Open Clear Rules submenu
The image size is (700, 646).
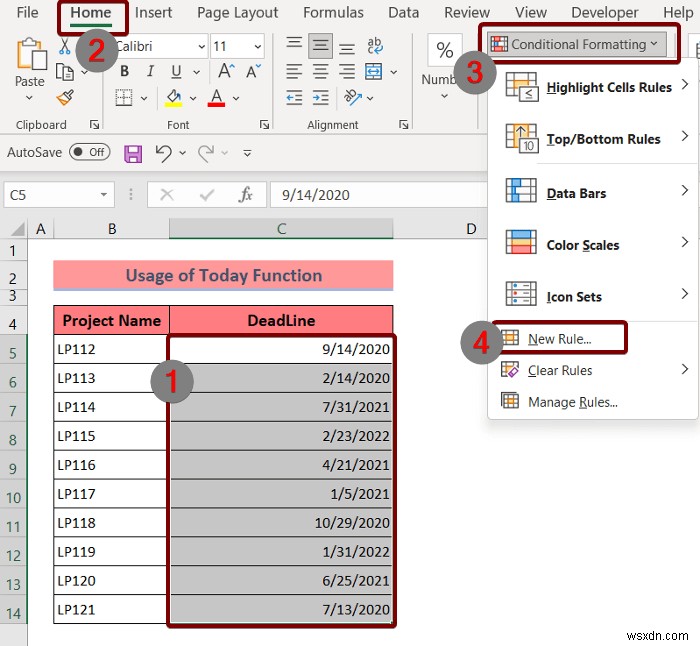point(594,370)
